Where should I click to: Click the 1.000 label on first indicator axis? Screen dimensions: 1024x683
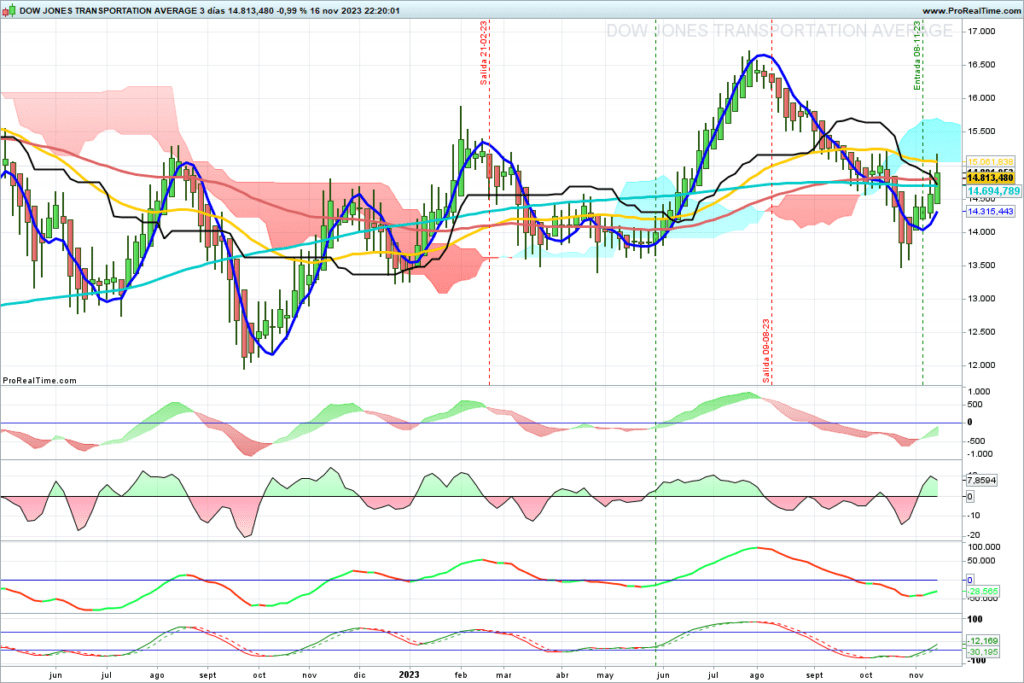click(980, 392)
